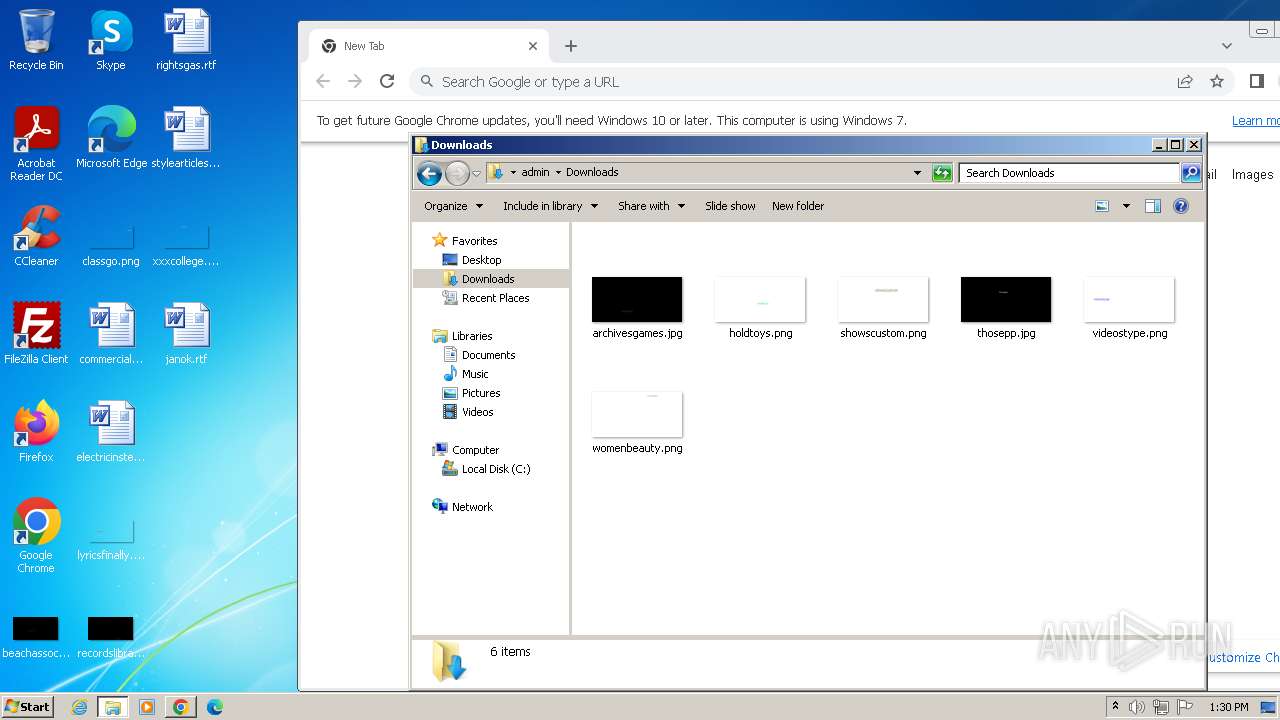Open Windows Media Player from taskbar
This screenshot has width=1280, height=720.
[x=147, y=707]
